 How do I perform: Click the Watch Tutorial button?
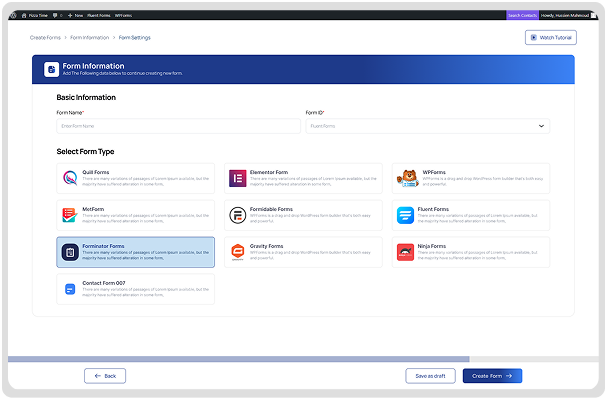pyautogui.click(x=550, y=38)
